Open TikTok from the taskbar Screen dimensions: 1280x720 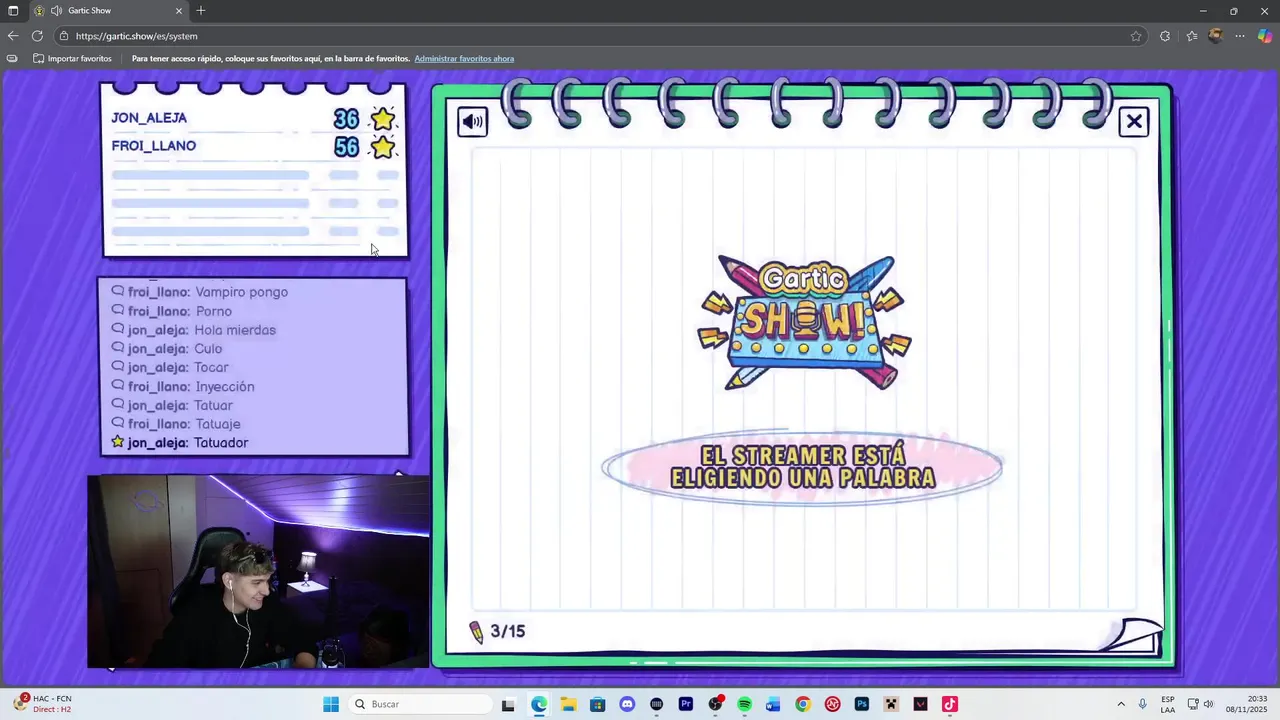[x=950, y=704]
